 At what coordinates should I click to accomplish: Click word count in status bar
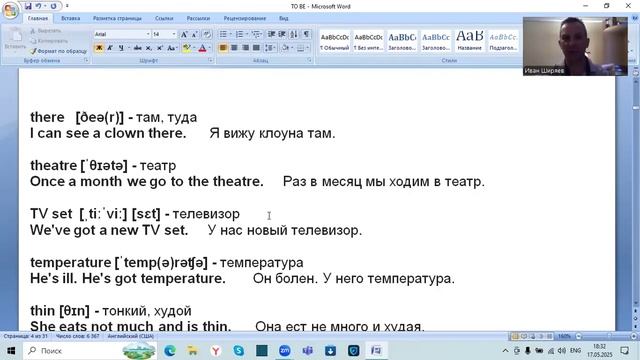tap(78, 336)
